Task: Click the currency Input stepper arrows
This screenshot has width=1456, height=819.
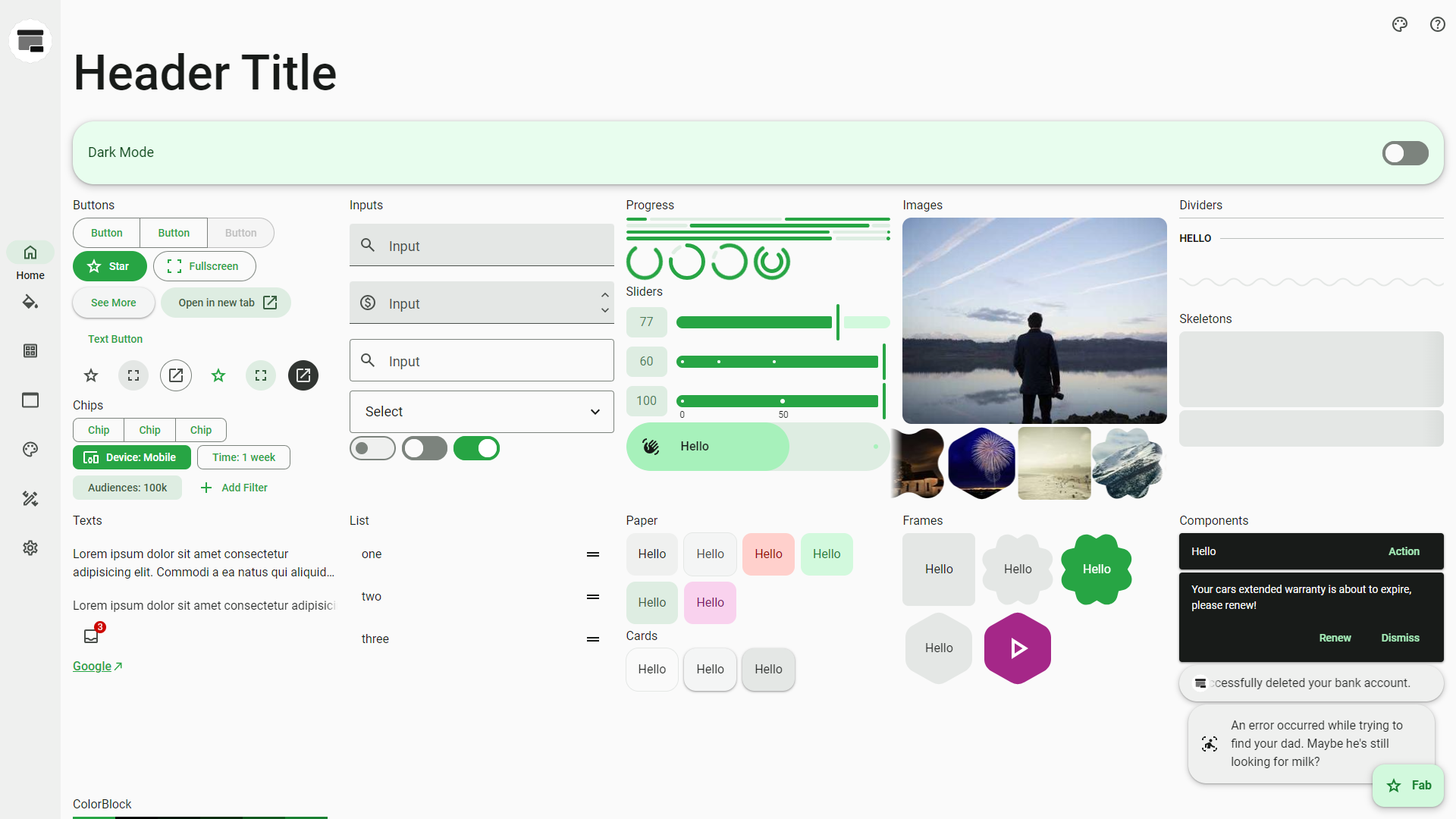Action: tap(604, 303)
